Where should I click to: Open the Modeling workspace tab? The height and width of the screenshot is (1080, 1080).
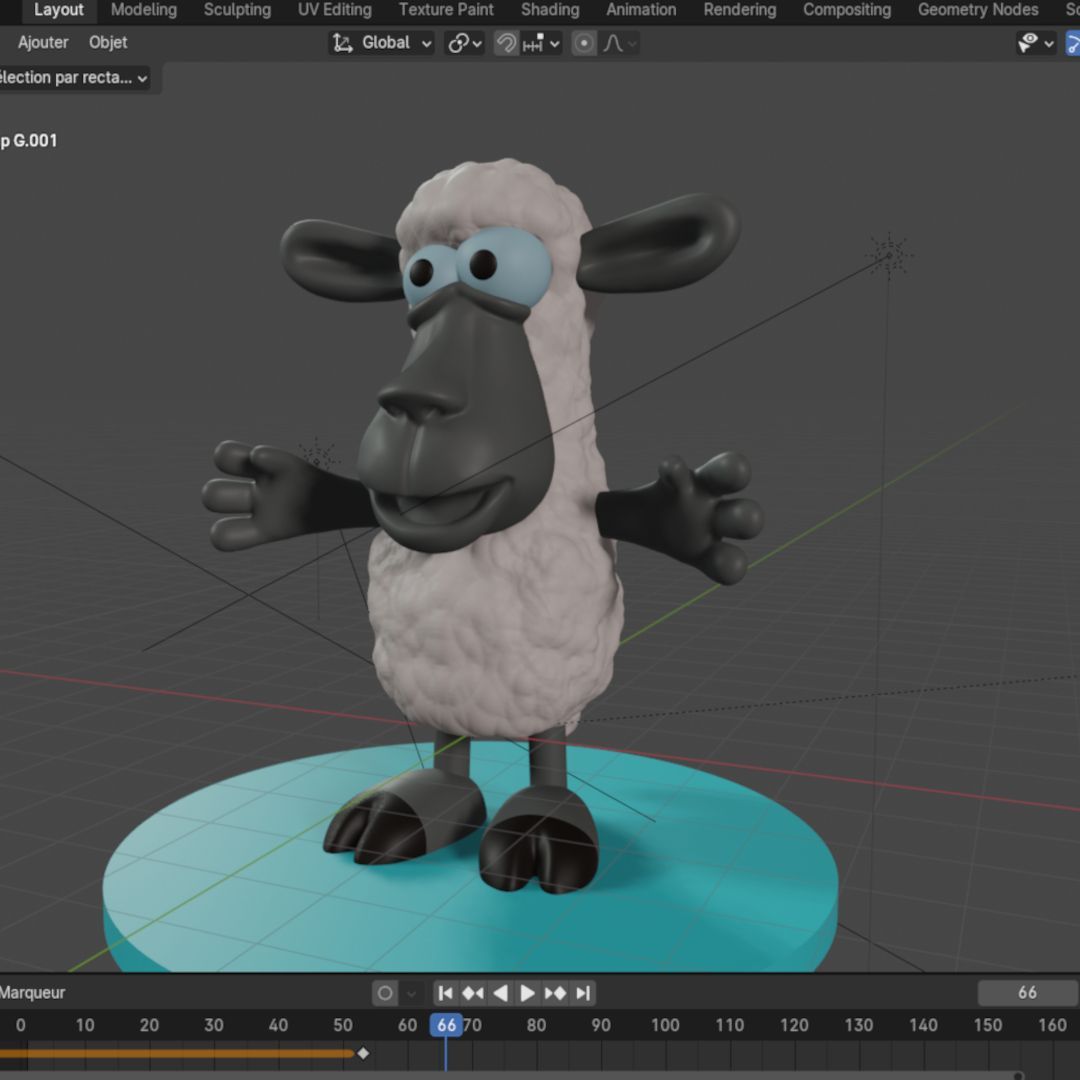(x=144, y=10)
